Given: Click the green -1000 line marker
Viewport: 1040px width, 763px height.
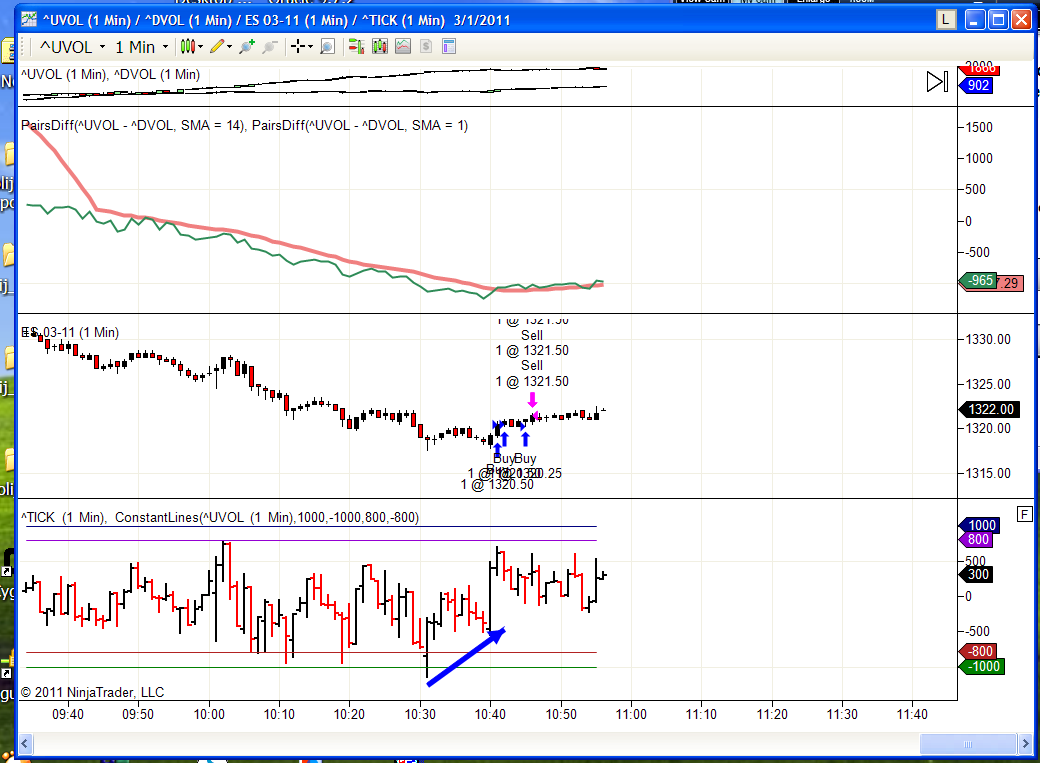Looking at the screenshot, I should pos(982,666).
